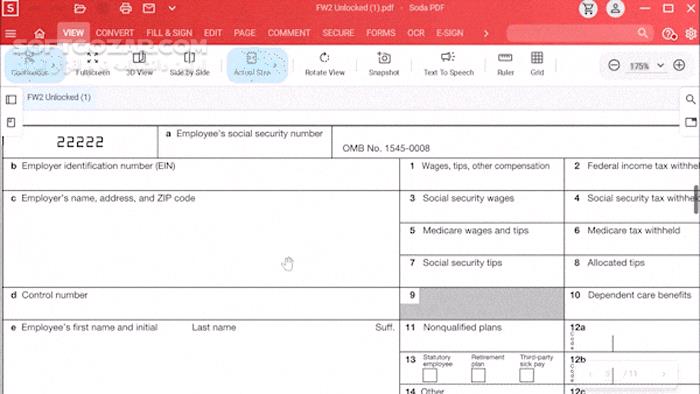The image size is (700, 394).
Task: Open the help icon
Action: [669, 34]
